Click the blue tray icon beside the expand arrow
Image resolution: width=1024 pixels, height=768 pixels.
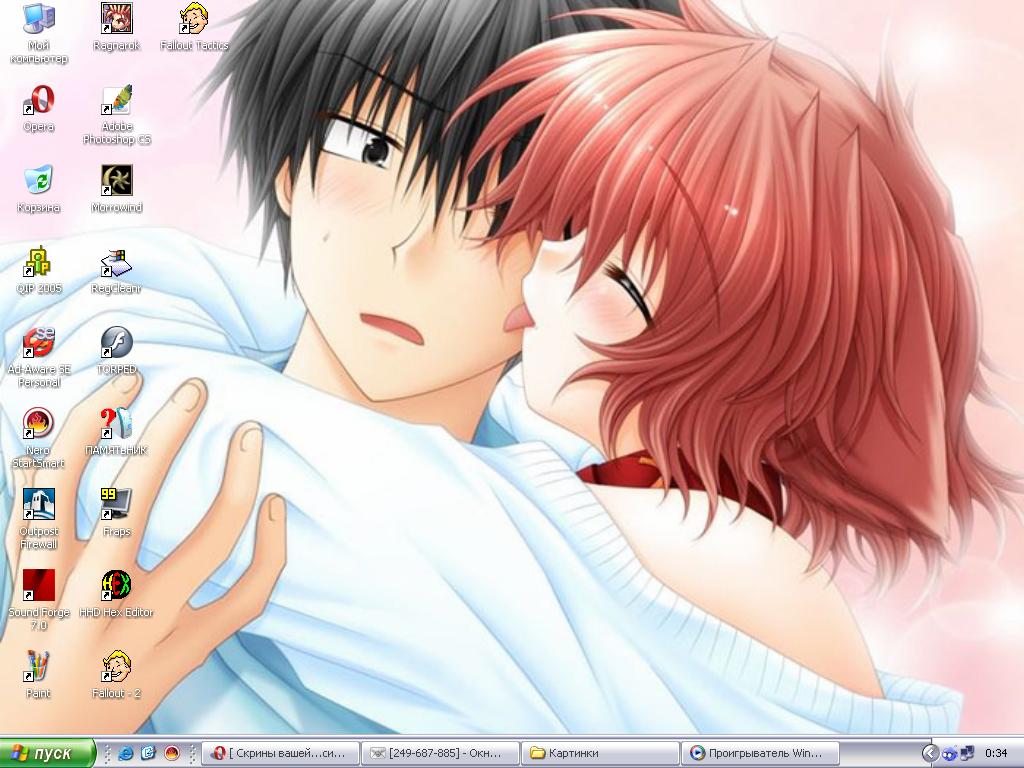[x=950, y=754]
